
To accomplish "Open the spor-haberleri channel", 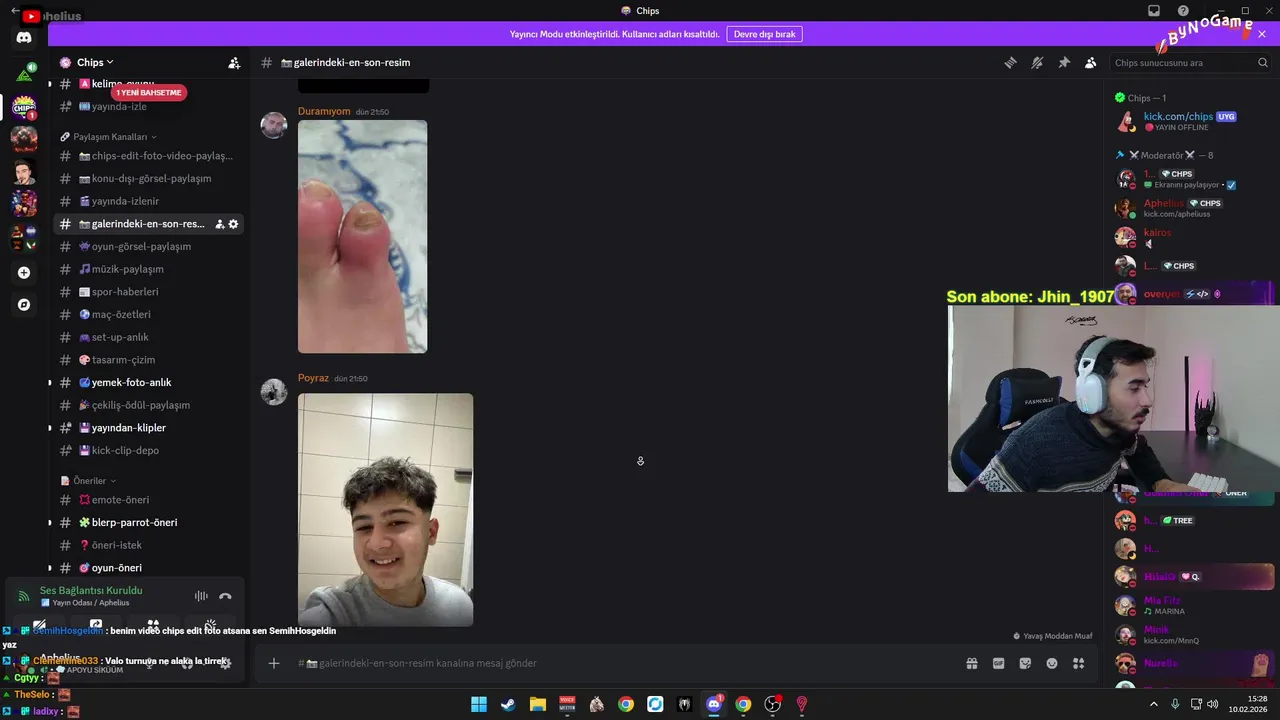I will tap(148, 292).
